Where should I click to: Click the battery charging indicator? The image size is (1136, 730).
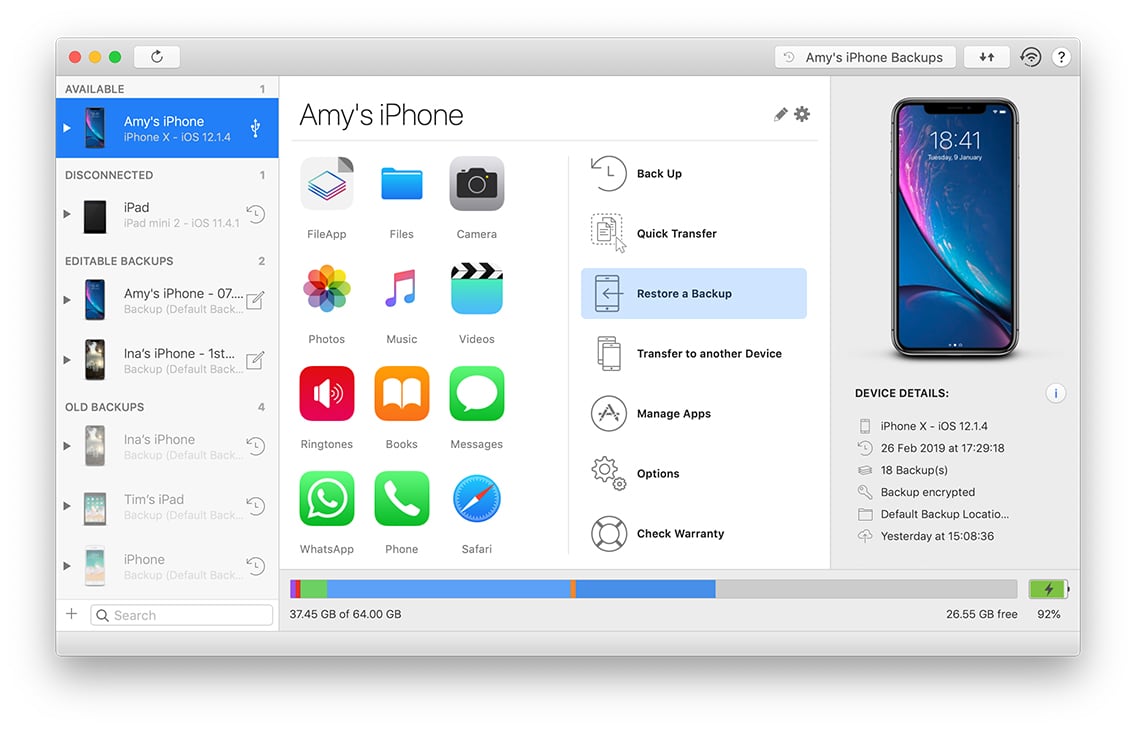pyautogui.click(x=1048, y=589)
